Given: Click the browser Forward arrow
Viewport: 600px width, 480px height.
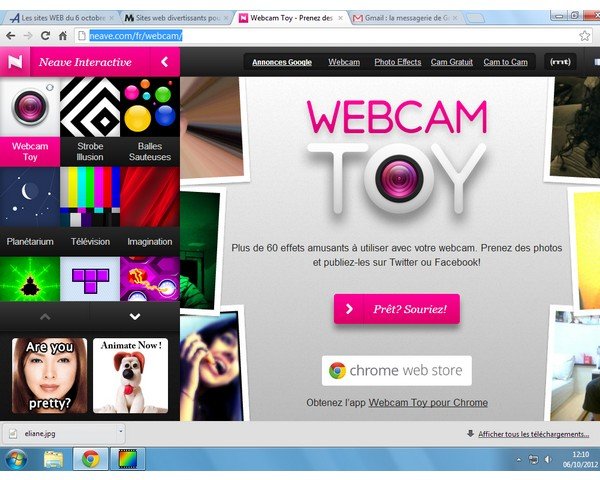Looking at the screenshot, I should point(28,36).
